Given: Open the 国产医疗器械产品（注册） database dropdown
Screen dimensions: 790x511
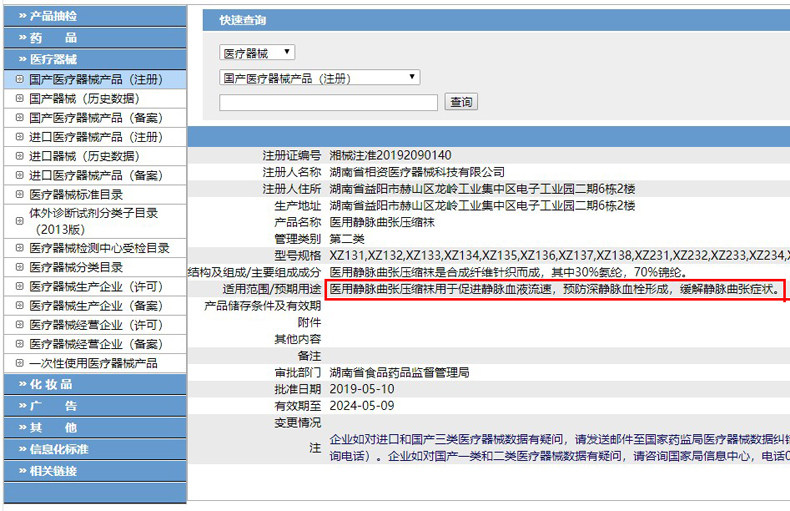Looking at the screenshot, I should [319, 78].
